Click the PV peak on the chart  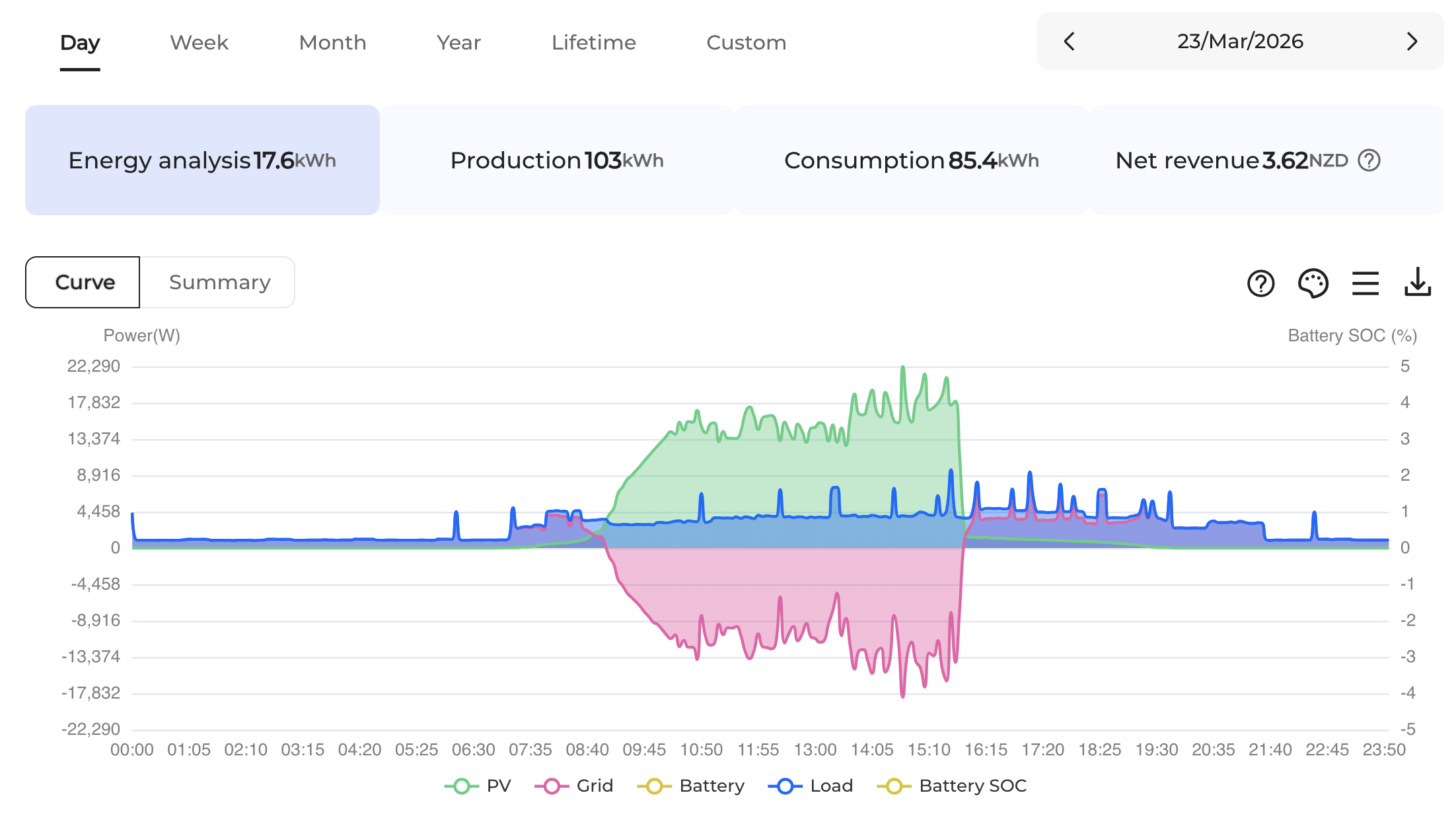[902, 367]
